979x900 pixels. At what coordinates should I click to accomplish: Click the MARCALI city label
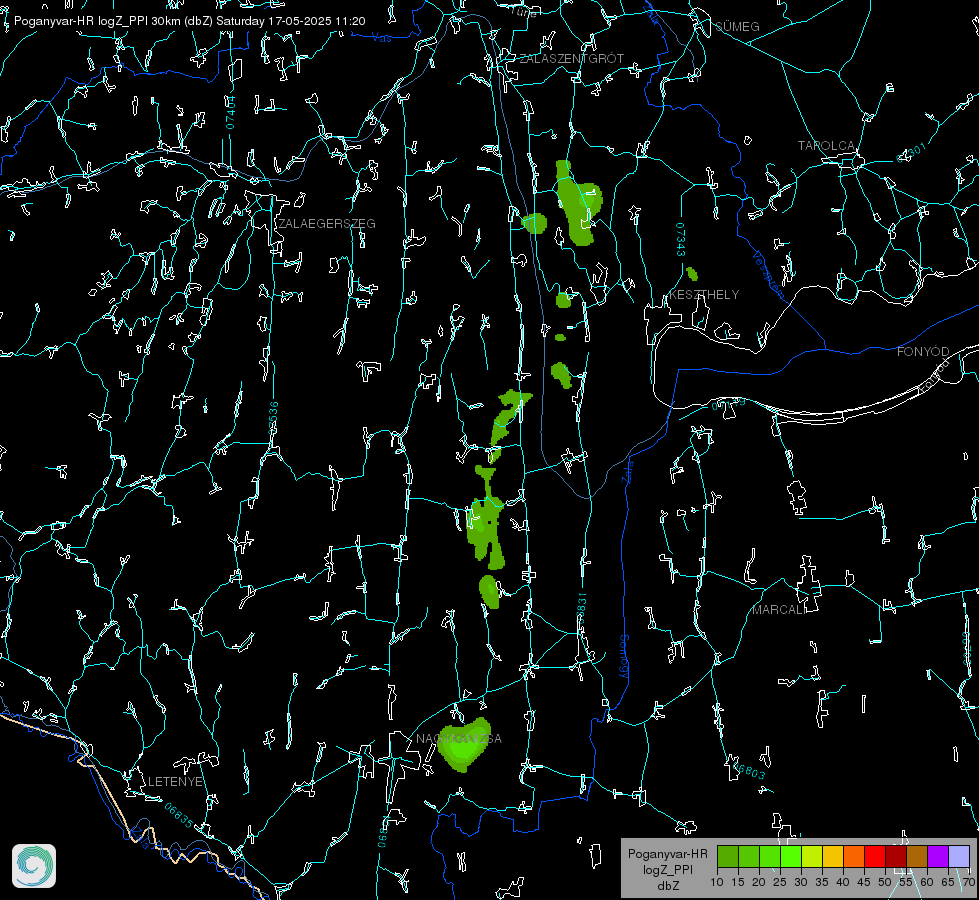click(779, 610)
